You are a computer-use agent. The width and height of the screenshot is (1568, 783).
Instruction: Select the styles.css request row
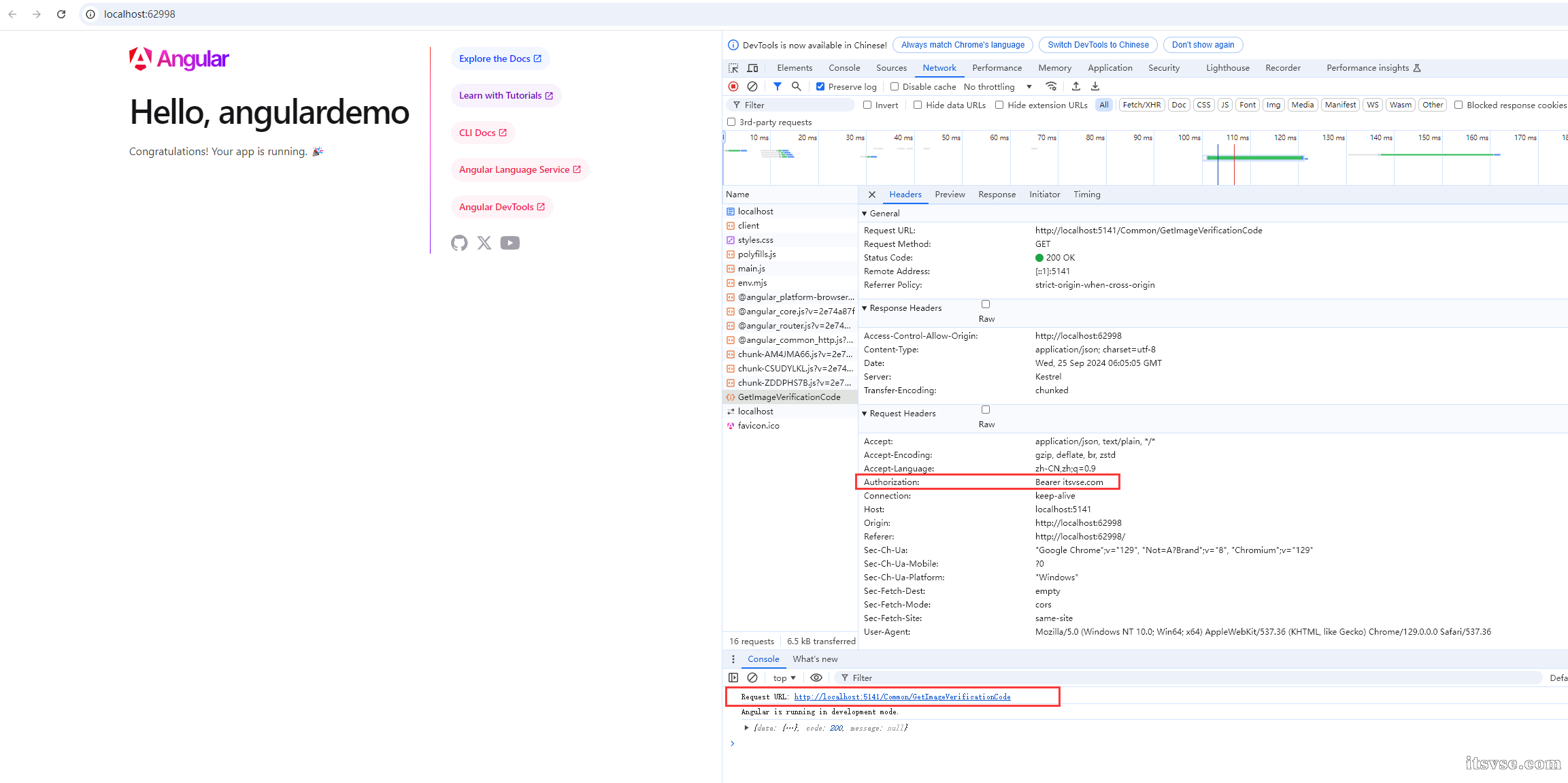tap(790, 240)
